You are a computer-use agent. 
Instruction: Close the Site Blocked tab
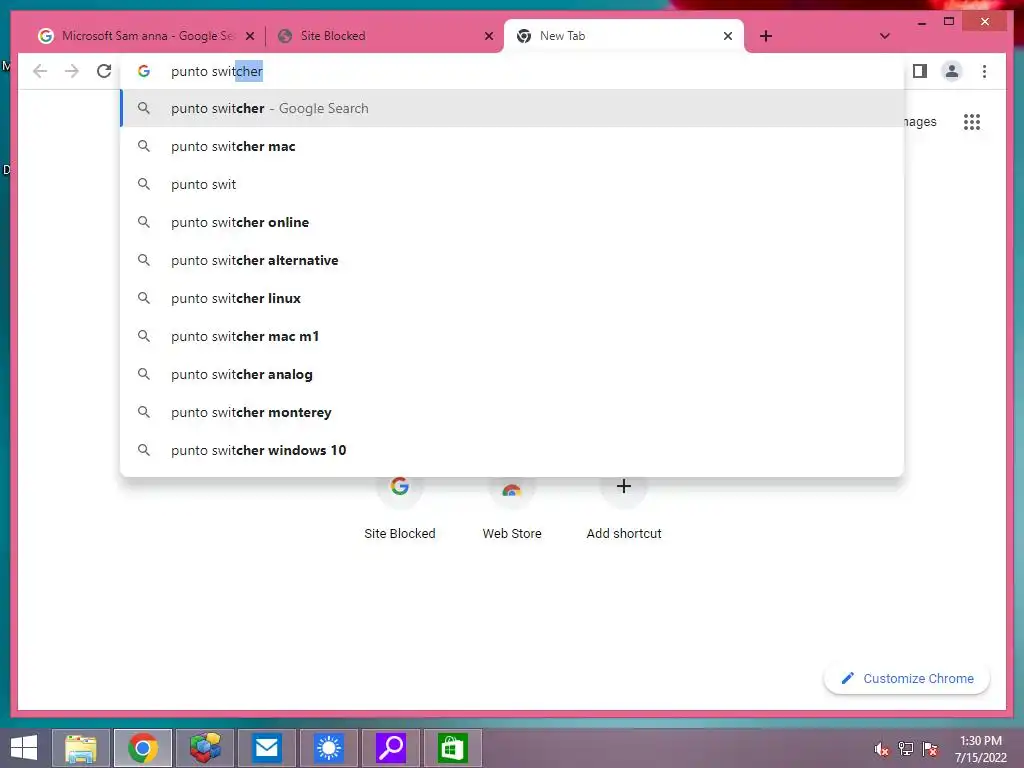tap(488, 36)
